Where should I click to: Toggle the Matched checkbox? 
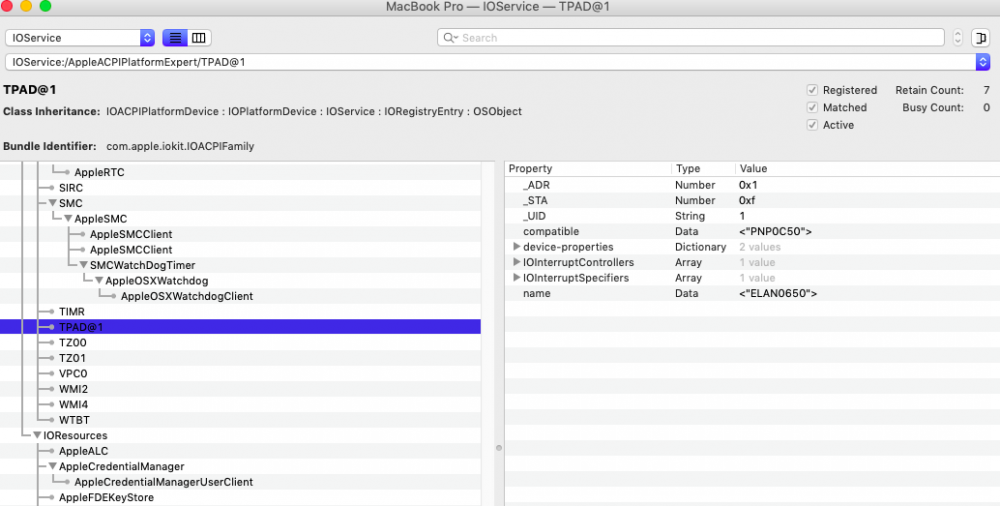pos(812,107)
